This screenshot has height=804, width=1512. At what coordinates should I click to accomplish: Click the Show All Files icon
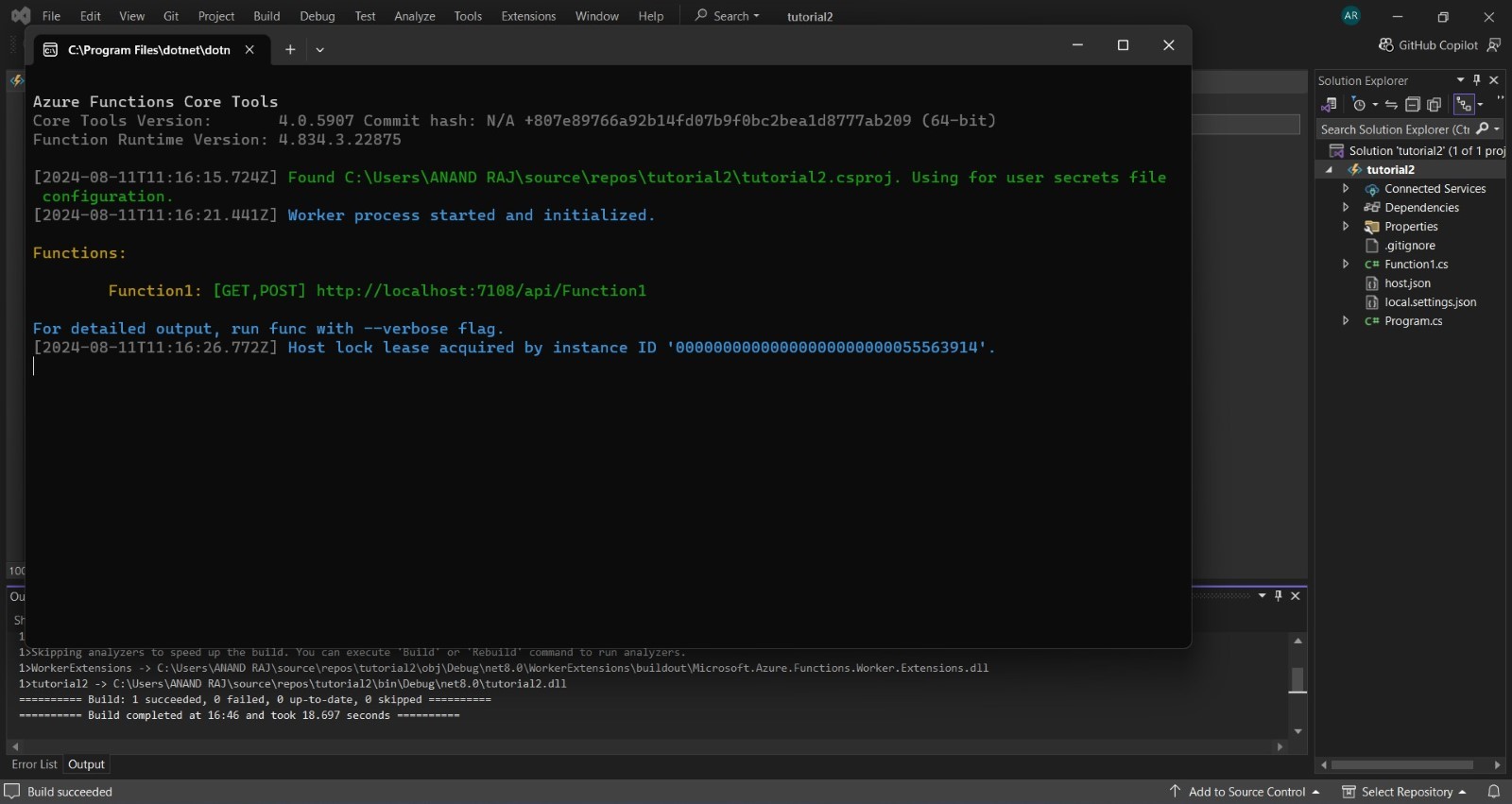pyautogui.click(x=1435, y=104)
